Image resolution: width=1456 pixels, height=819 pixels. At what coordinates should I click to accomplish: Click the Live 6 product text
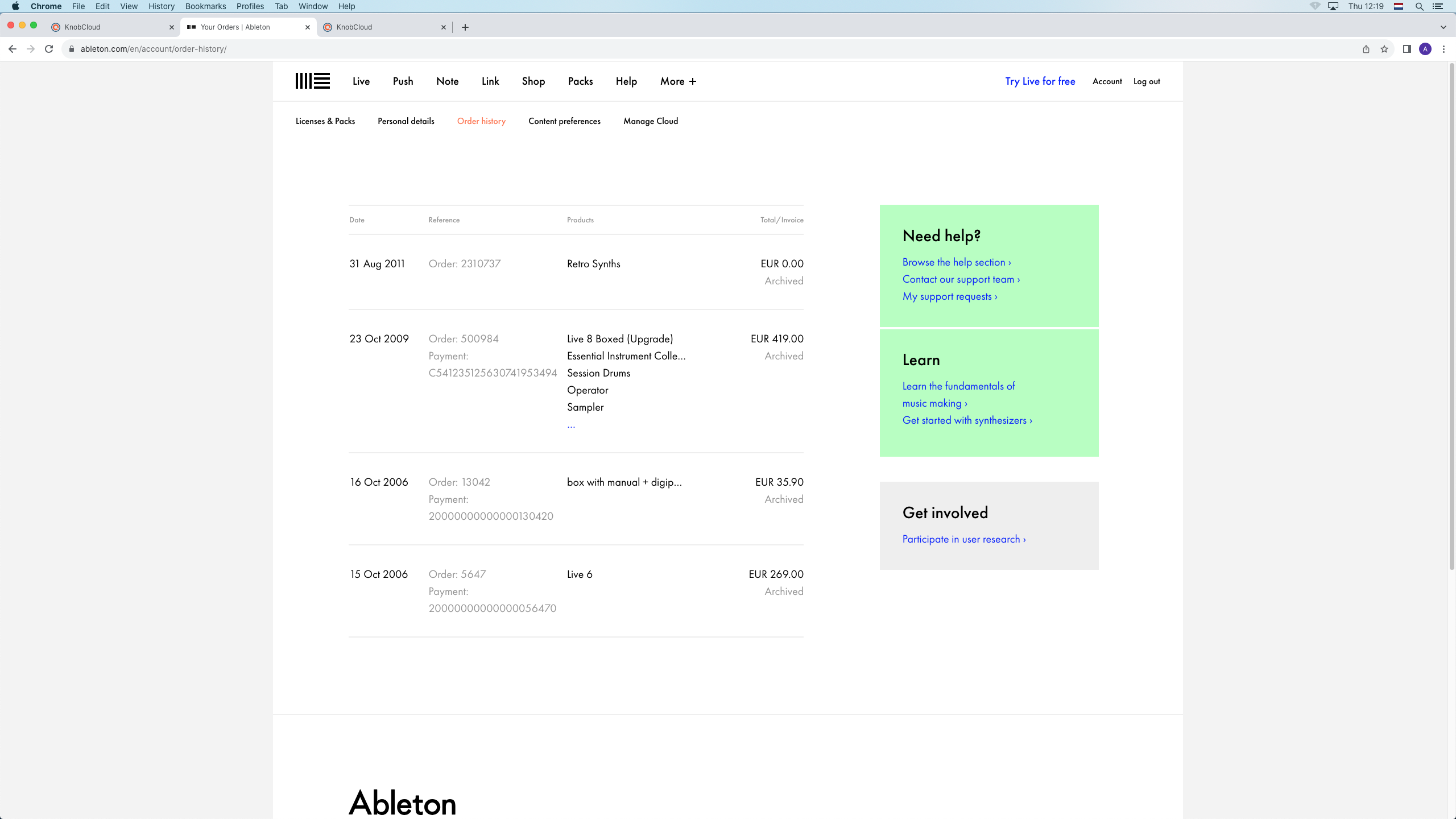pos(580,574)
